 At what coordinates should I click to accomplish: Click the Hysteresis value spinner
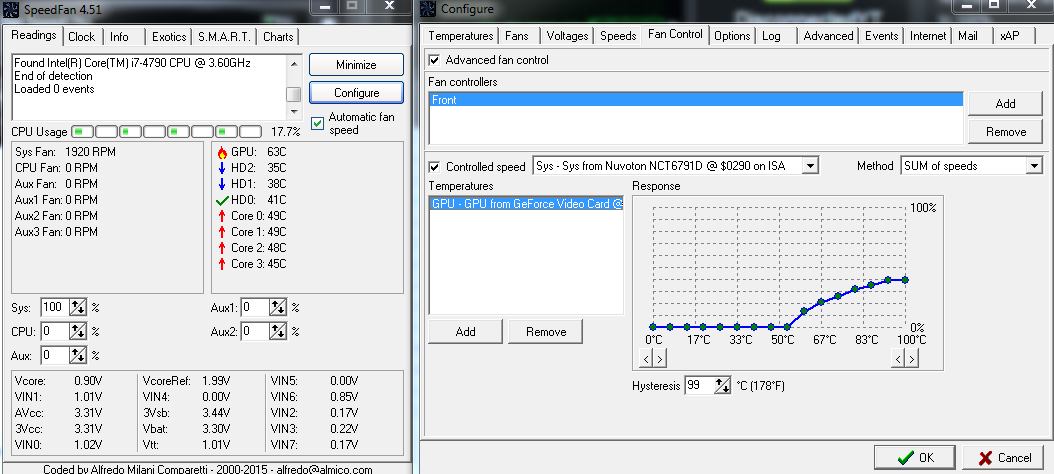(x=723, y=386)
